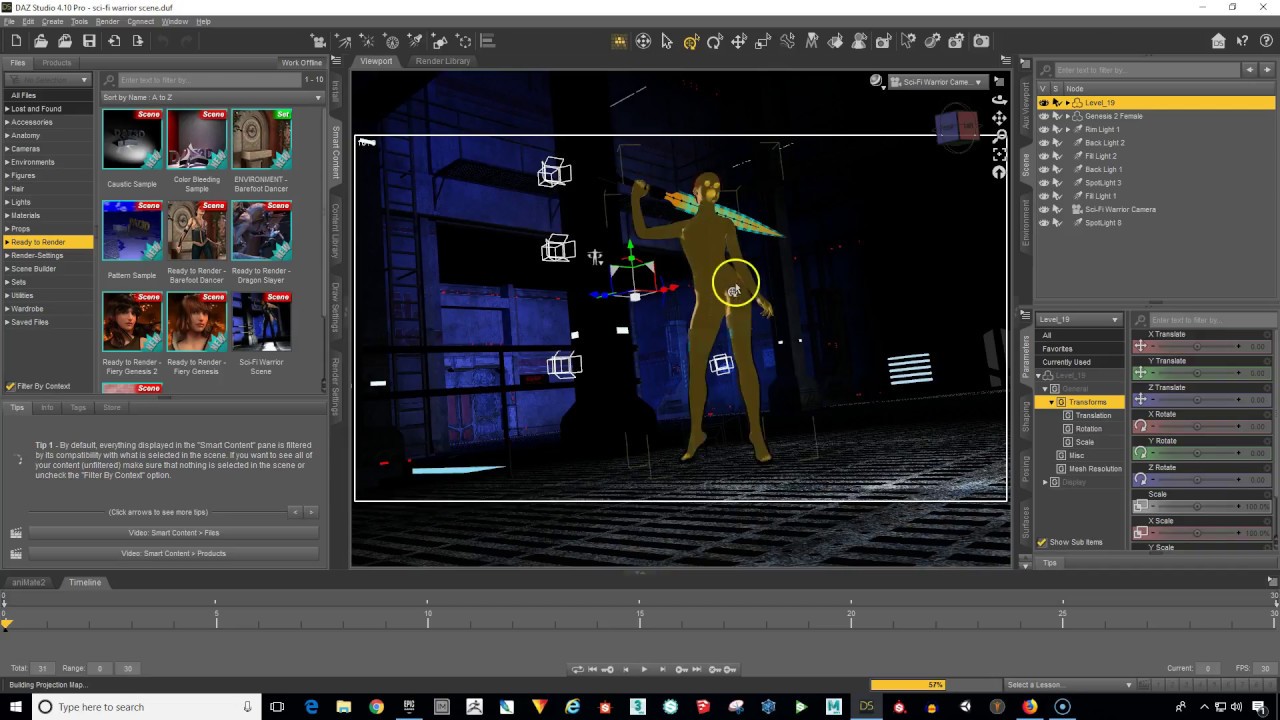Click the viewport pan arrows icon
Screen dimensions: 1280x720
click(999, 118)
